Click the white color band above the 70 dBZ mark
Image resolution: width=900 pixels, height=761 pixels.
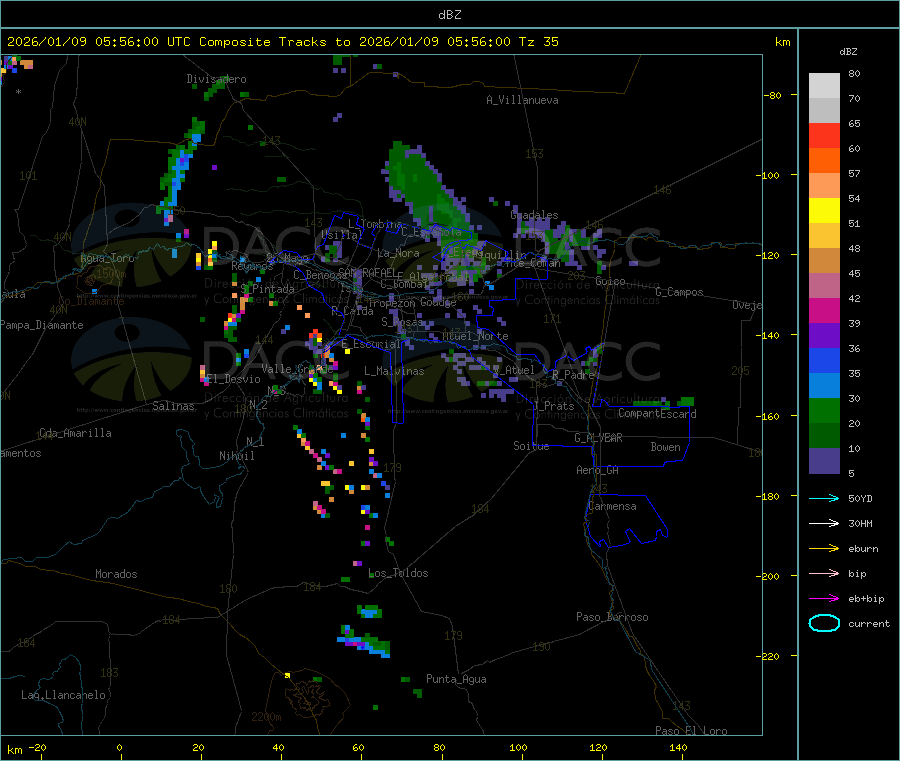click(x=824, y=86)
